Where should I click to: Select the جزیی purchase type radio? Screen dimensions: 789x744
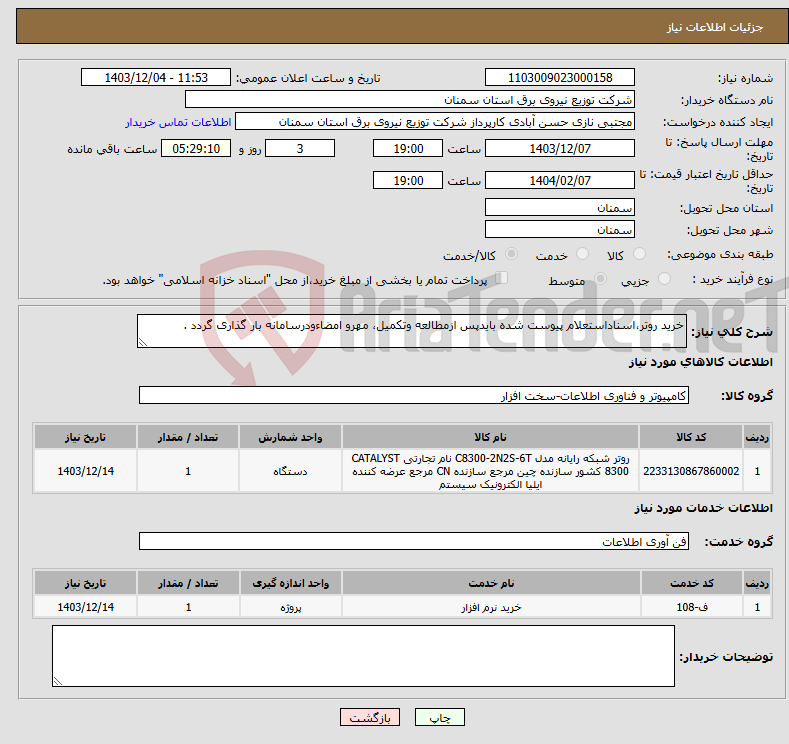coord(665,279)
